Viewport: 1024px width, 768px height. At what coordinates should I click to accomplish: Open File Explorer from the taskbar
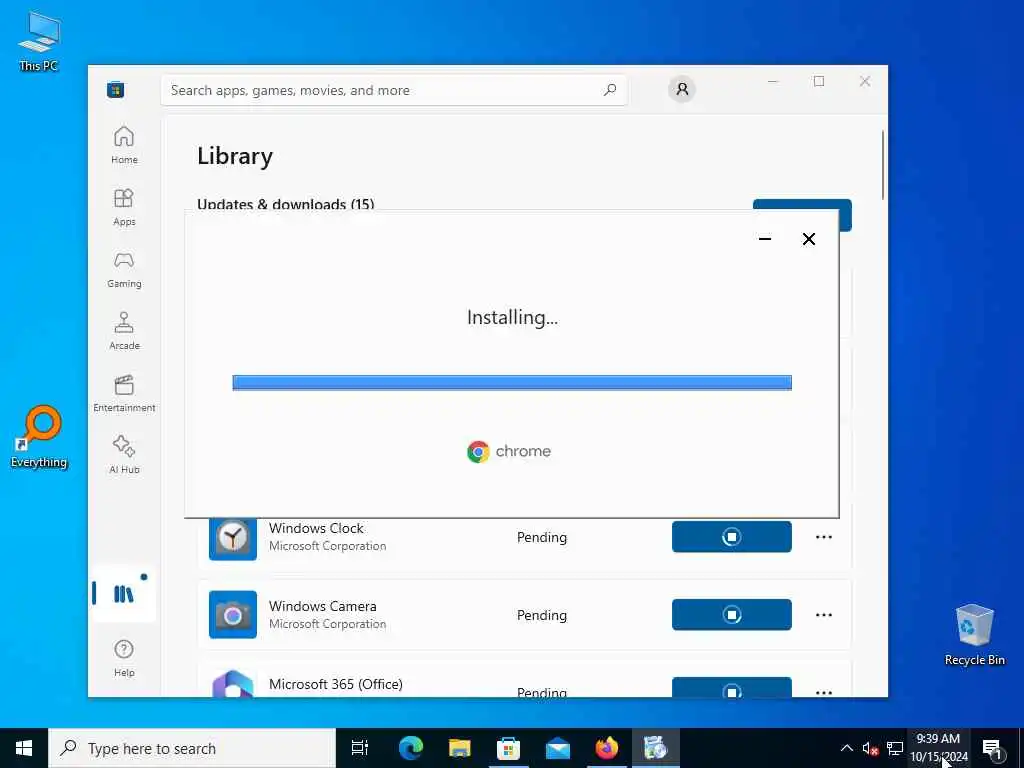(460, 748)
